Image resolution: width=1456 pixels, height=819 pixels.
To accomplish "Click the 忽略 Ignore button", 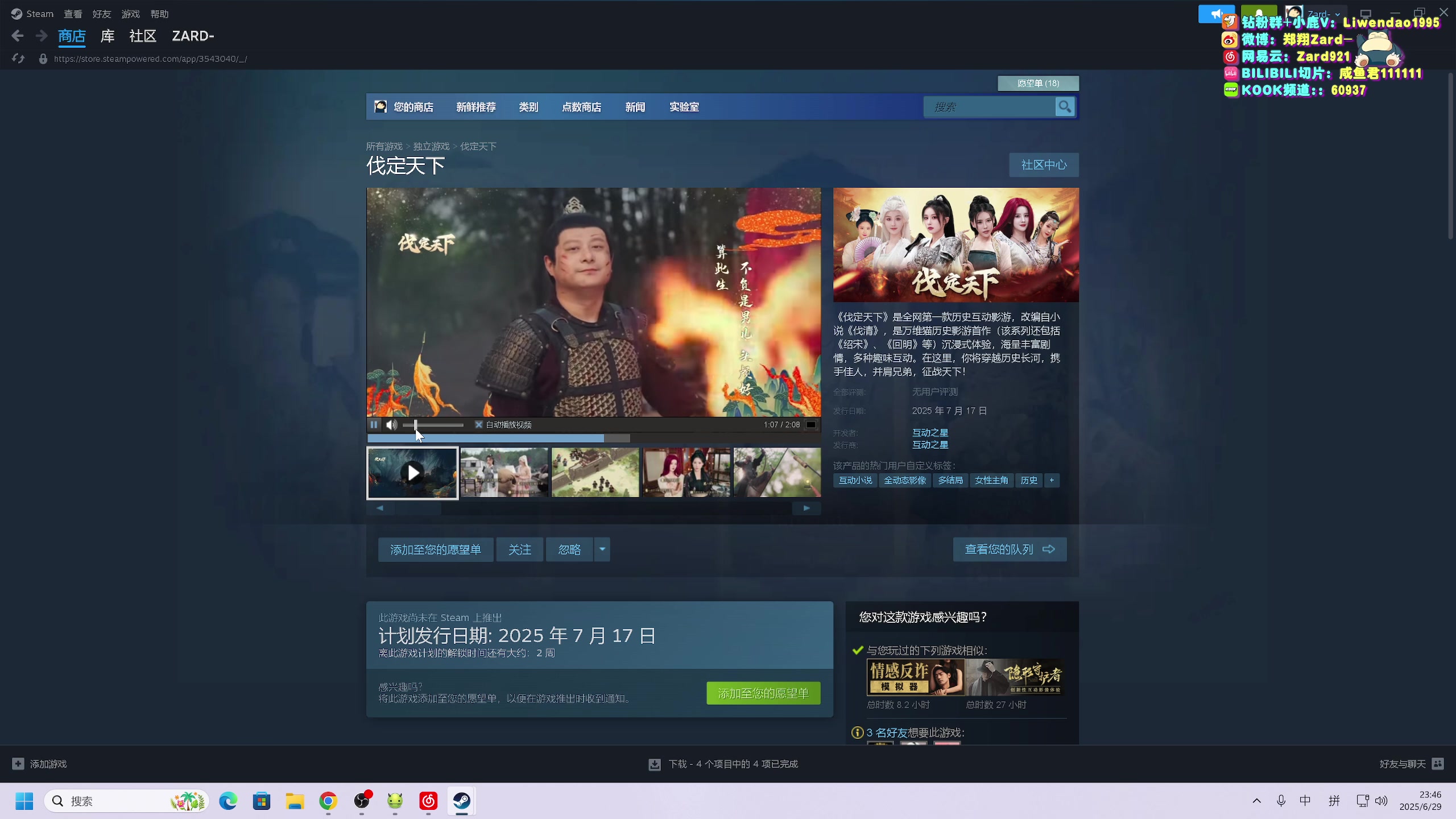I will coord(570,549).
